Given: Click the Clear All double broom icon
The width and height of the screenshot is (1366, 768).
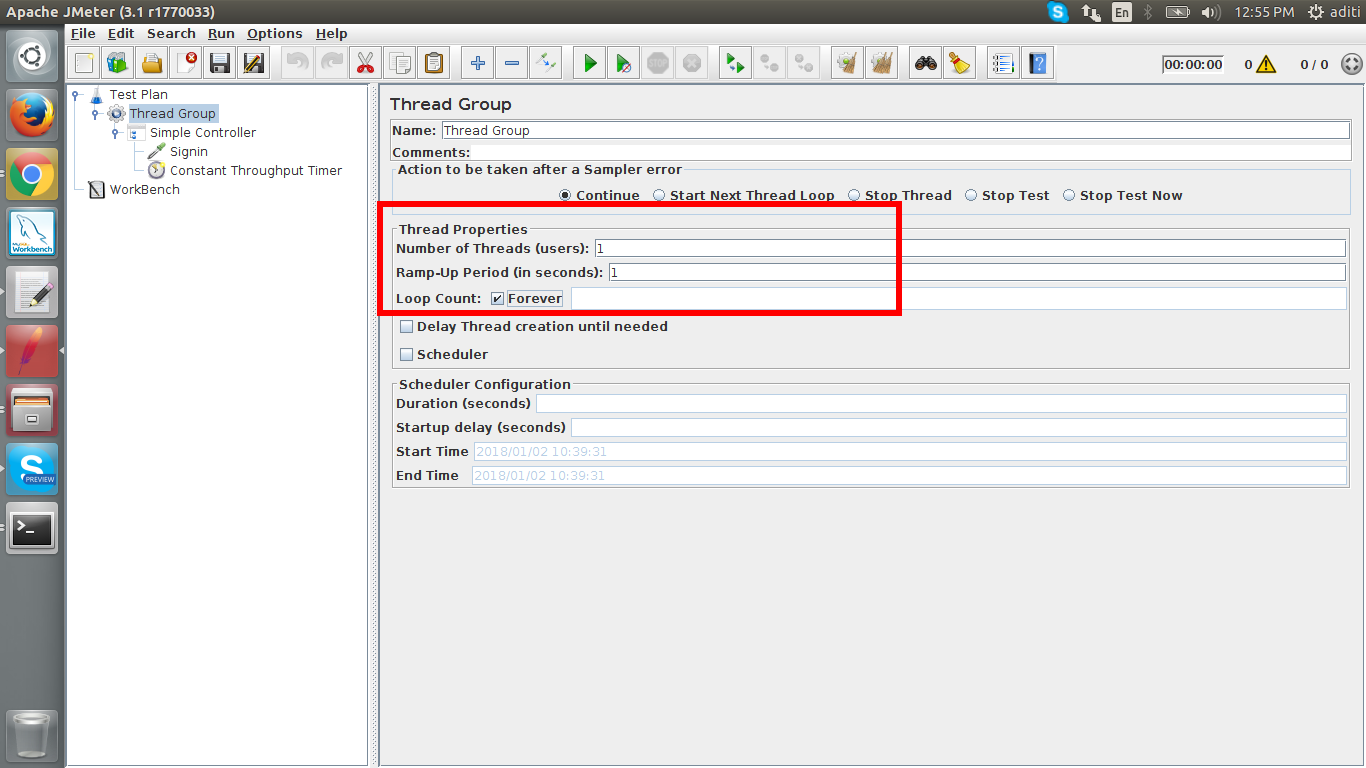Looking at the screenshot, I should [x=881, y=64].
